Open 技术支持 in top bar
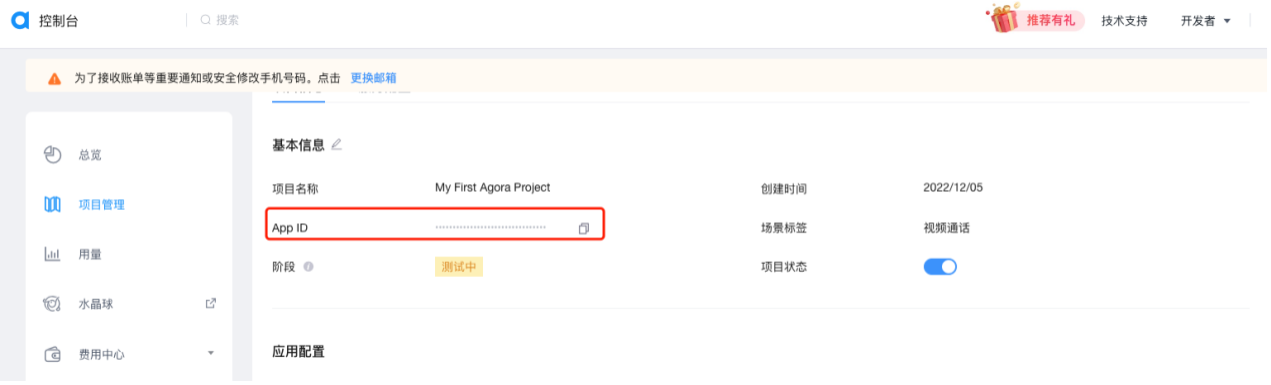This screenshot has width=1271, height=385. click(x=1124, y=20)
